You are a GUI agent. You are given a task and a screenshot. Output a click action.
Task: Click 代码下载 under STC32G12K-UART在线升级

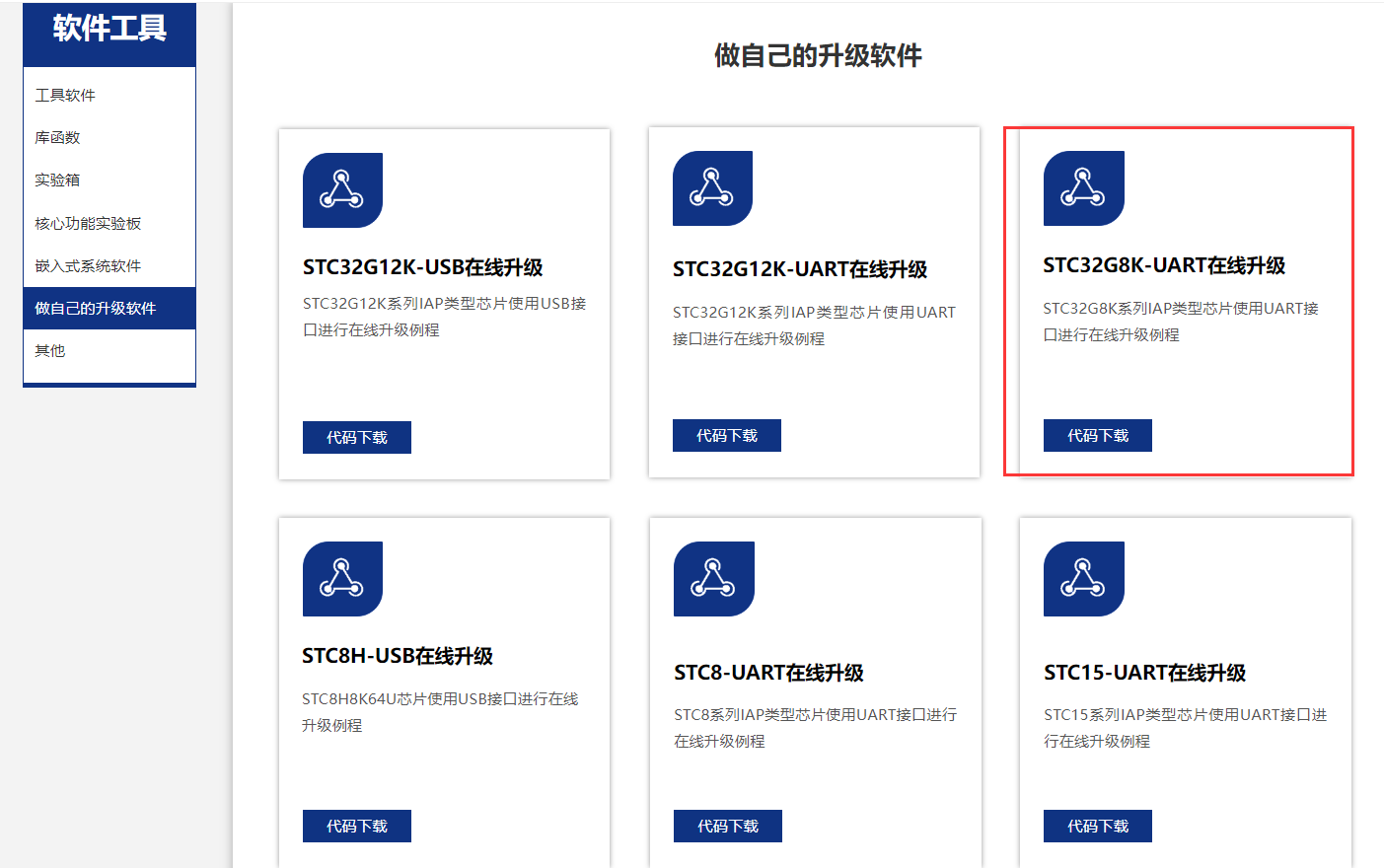point(727,435)
